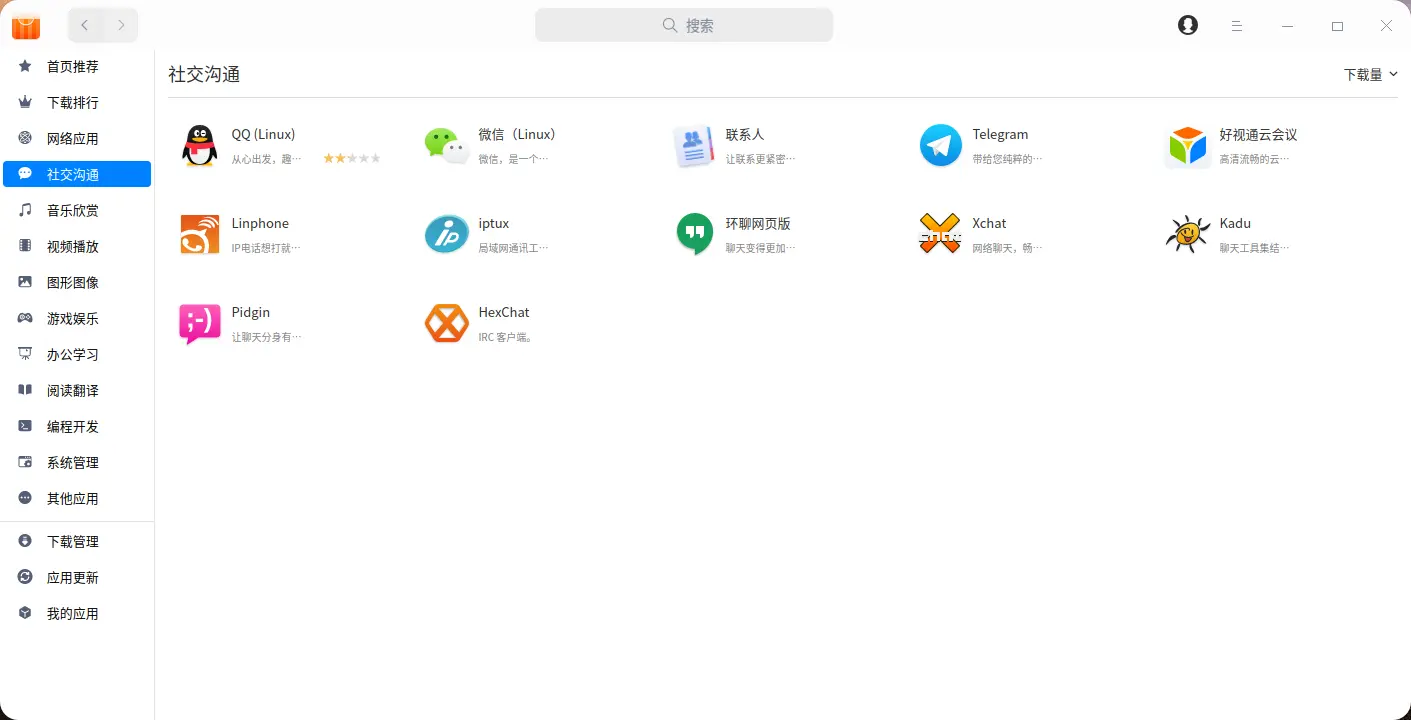Select 其他应用 category
The image size is (1411, 720).
pos(77,498)
